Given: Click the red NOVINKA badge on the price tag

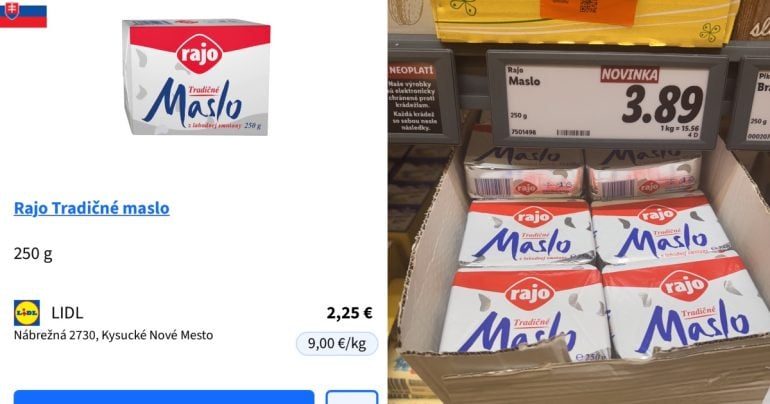Looking at the screenshot, I should (x=630, y=75).
